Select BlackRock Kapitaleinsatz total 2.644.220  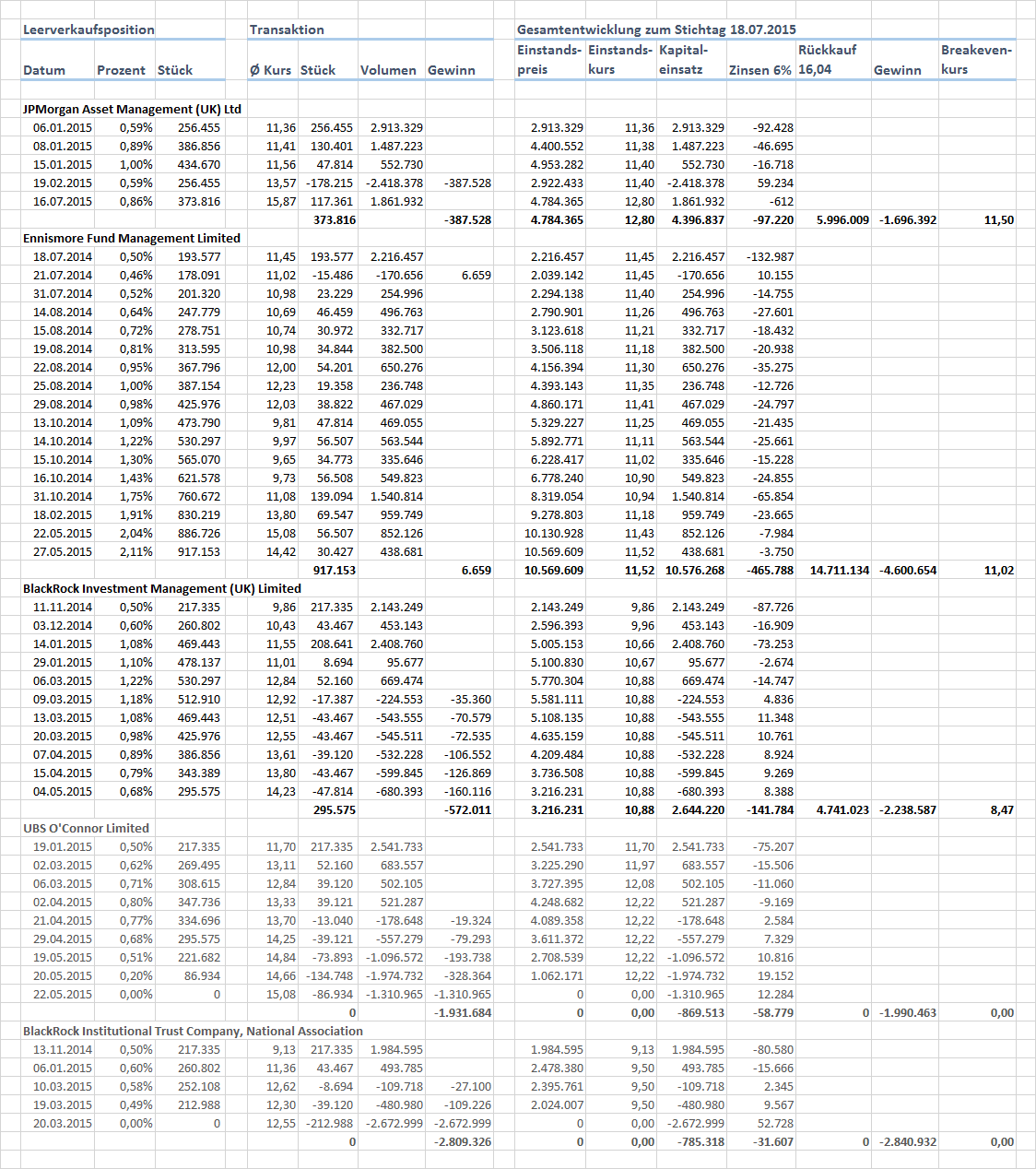(698, 809)
